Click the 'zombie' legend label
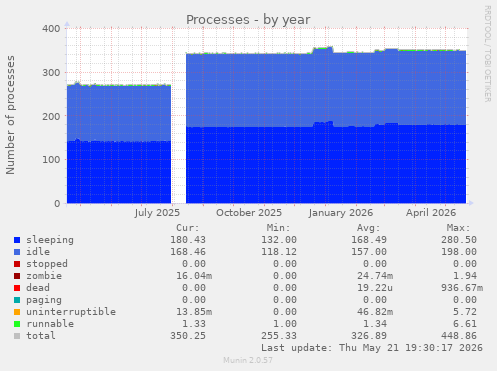 [x=44, y=276]
